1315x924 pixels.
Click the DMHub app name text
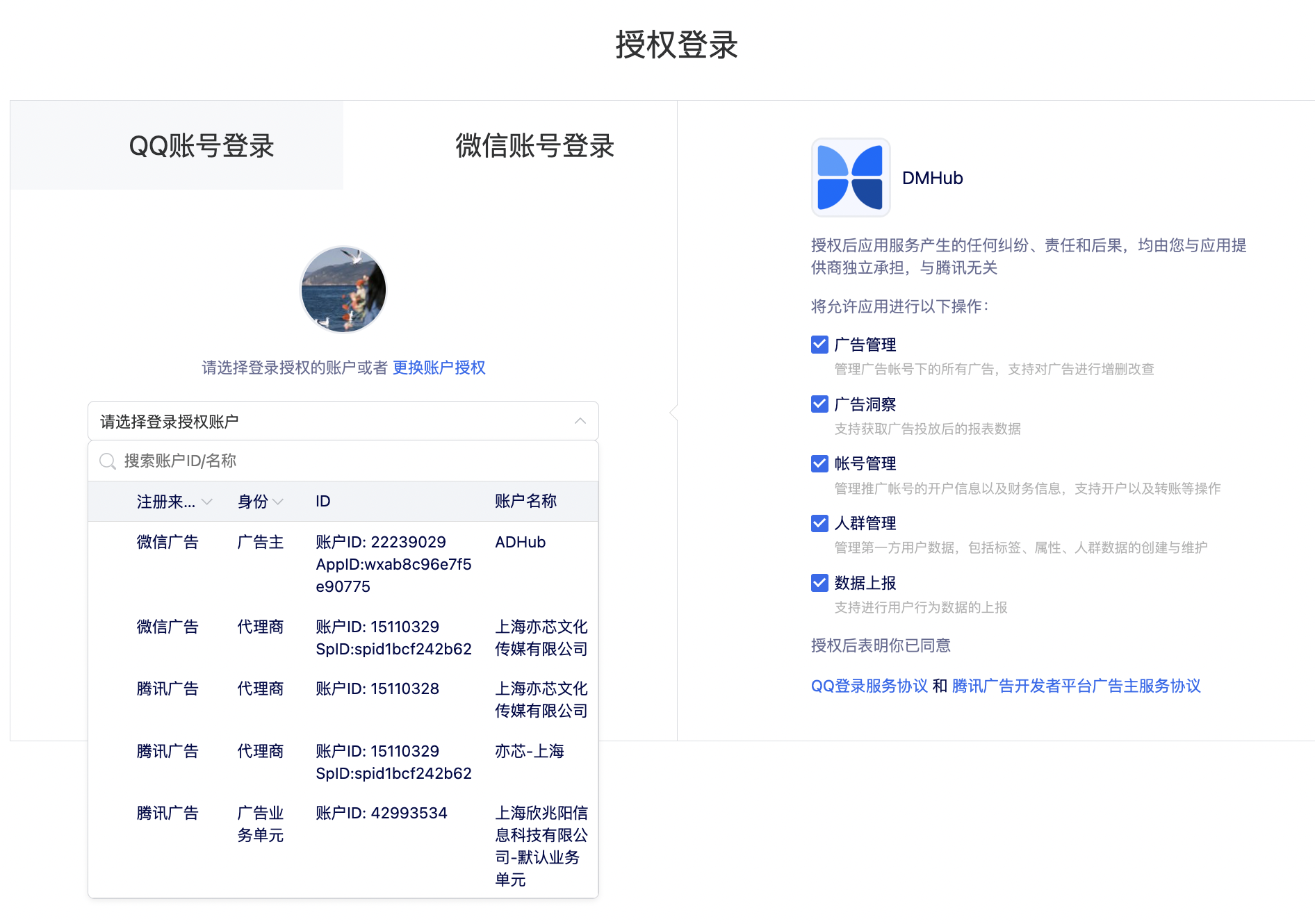point(932,178)
